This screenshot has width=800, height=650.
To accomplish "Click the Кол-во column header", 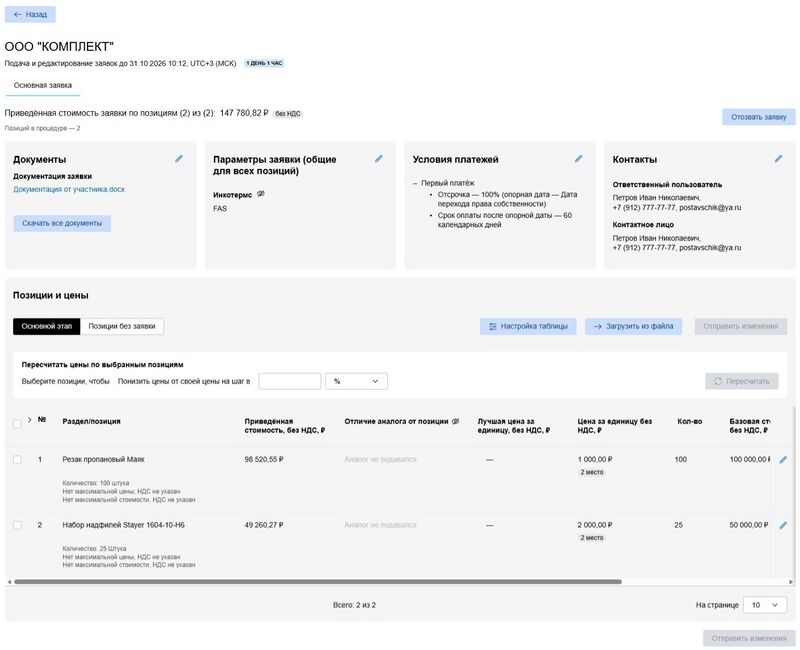I will [x=690, y=421].
